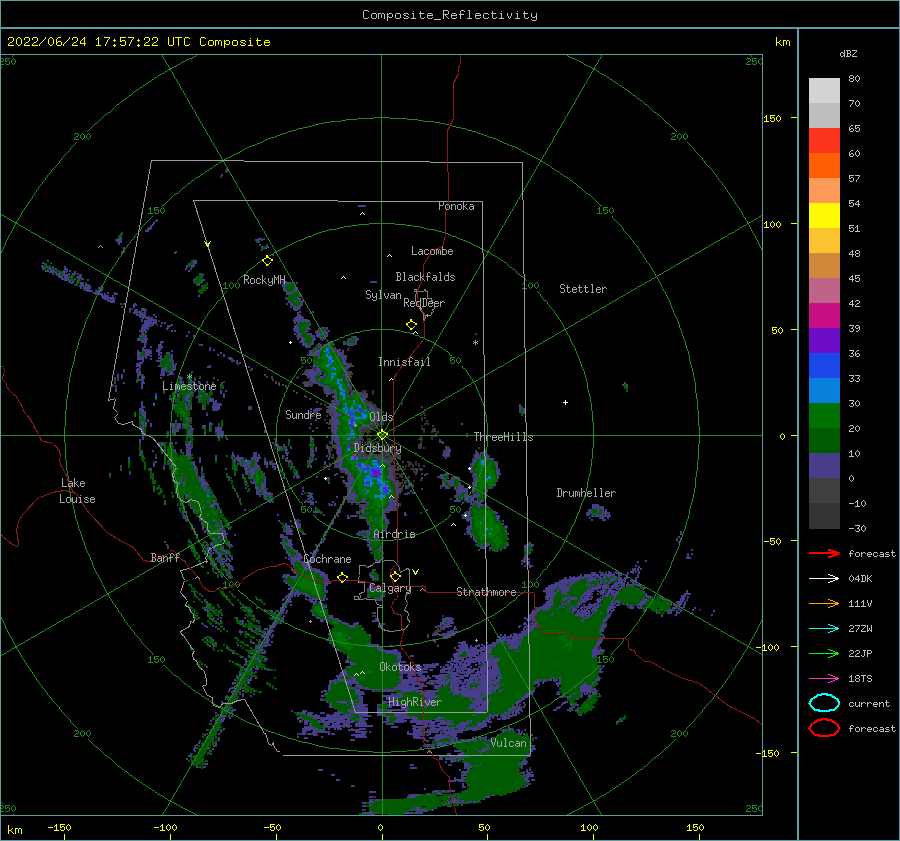Click the Airdrie label
900x841 pixels.
(394, 534)
